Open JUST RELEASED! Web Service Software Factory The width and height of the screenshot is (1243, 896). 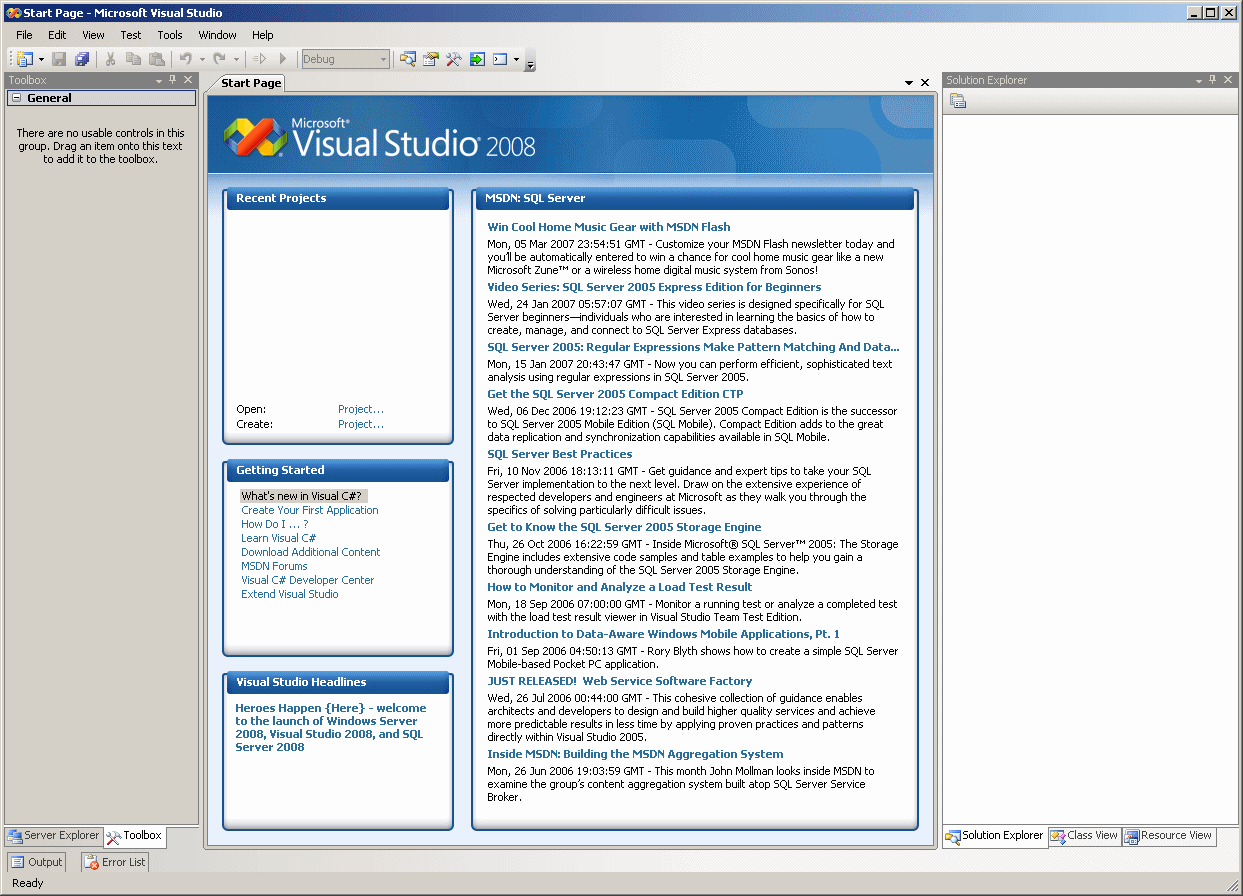coord(620,681)
